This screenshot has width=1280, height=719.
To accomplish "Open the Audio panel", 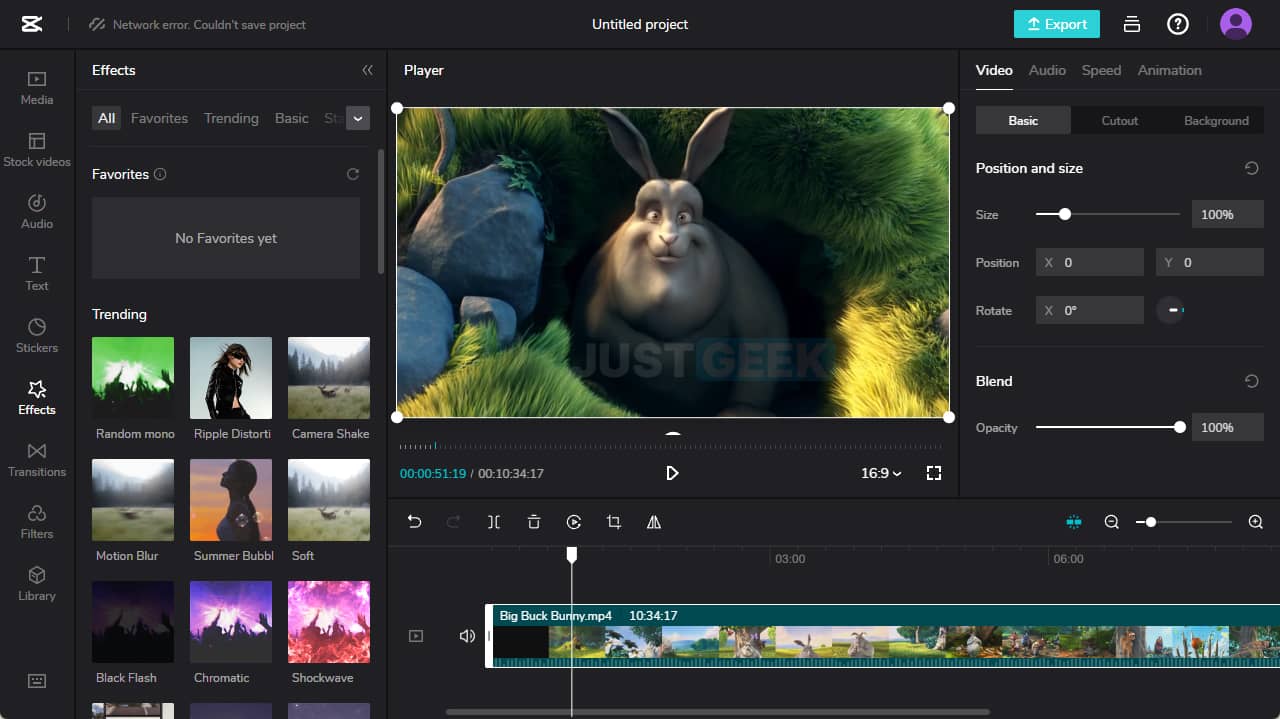I will tap(37, 212).
